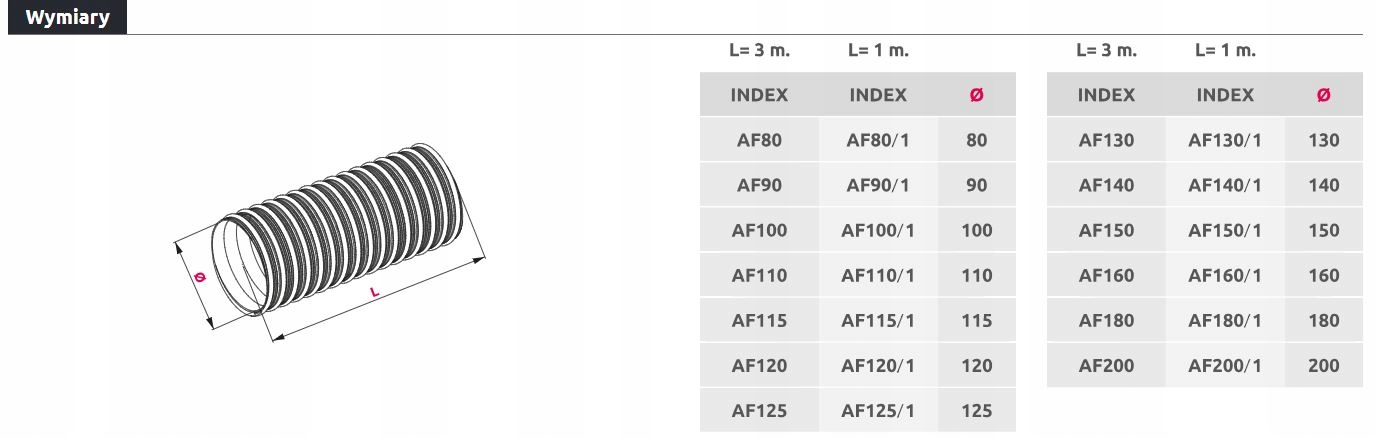Select the AF90/1 index cell
The width and height of the screenshot is (1376, 438).
(878, 185)
